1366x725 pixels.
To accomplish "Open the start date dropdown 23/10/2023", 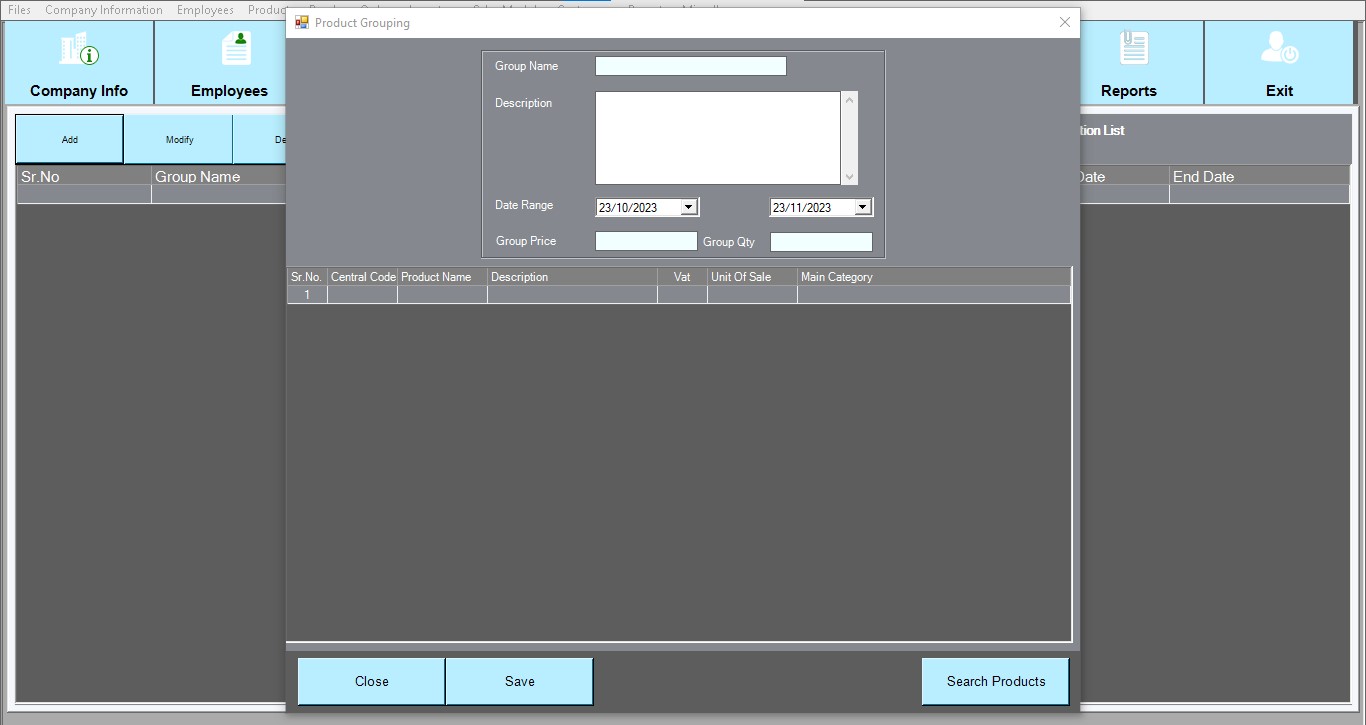I will [688, 207].
